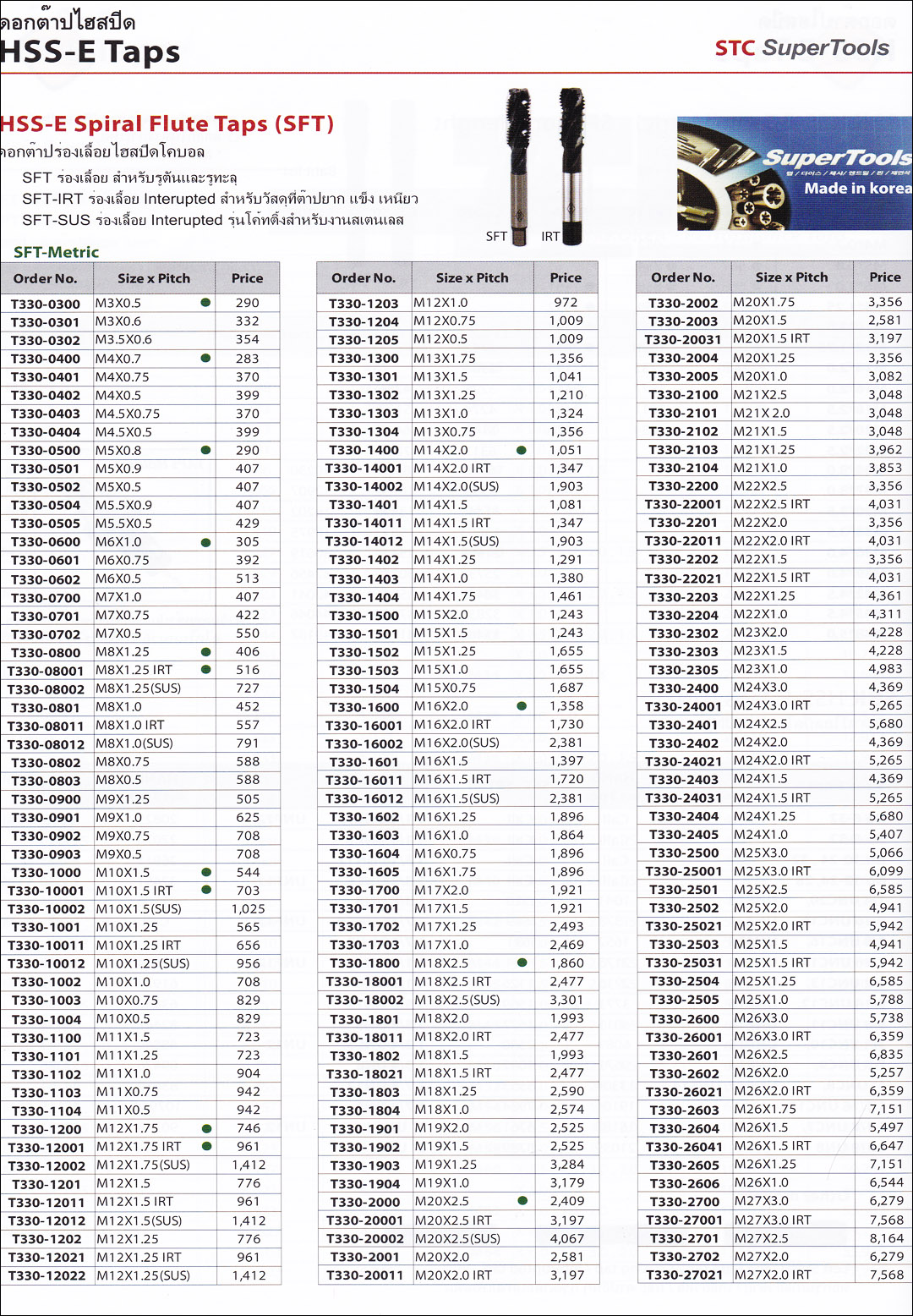Click order number T330-27021
The image size is (913, 1316).
(x=685, y=1275)
